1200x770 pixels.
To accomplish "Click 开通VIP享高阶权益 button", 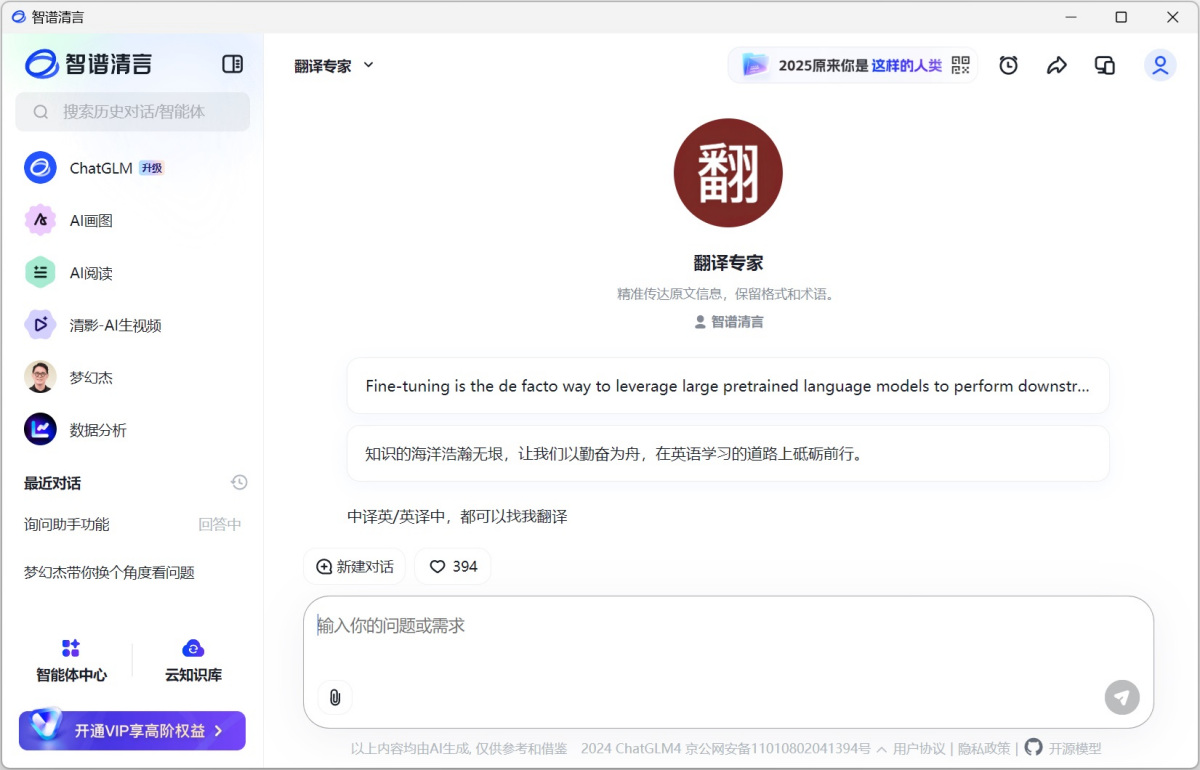I will click(x=131, y=731).
